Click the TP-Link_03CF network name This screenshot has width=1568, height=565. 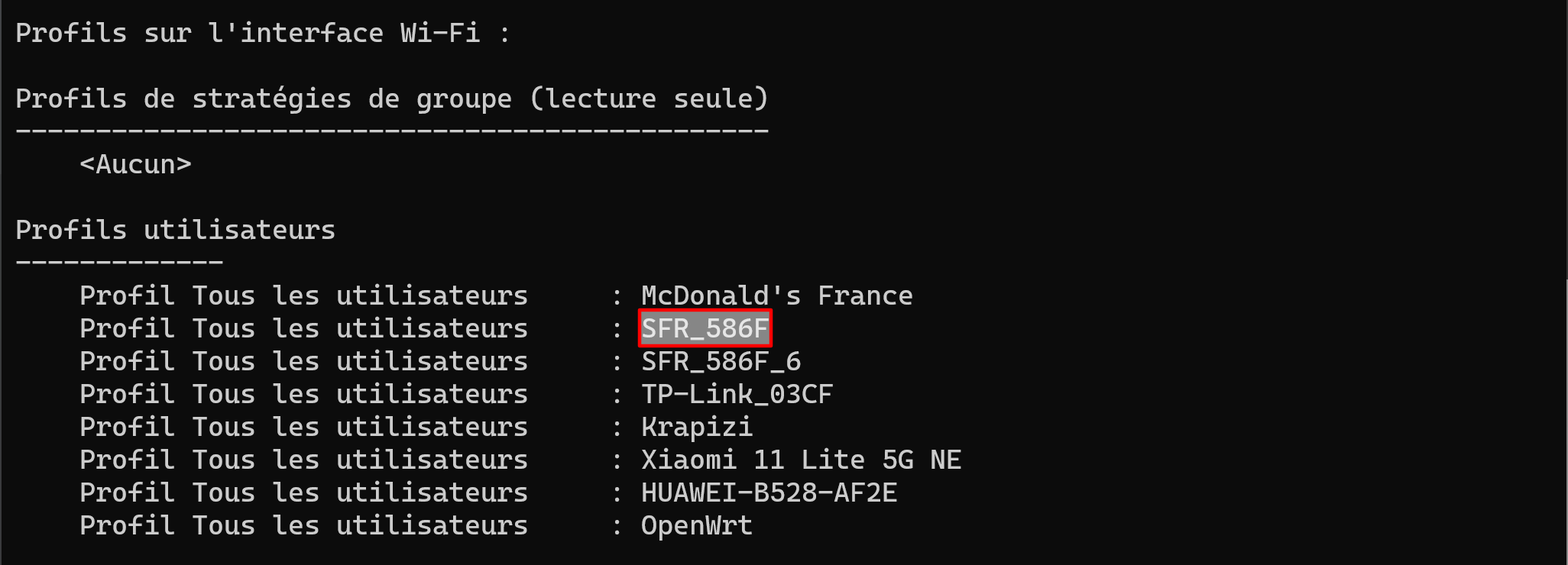737,394
